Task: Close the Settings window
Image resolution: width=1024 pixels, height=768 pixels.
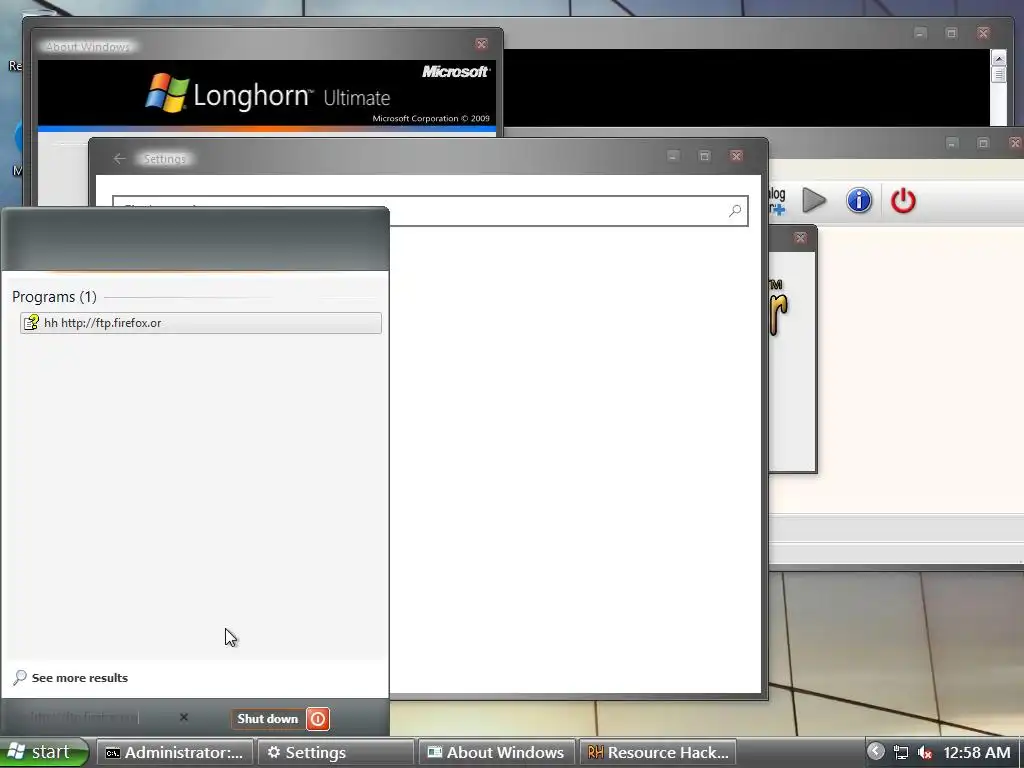Action: coord(736,155)
